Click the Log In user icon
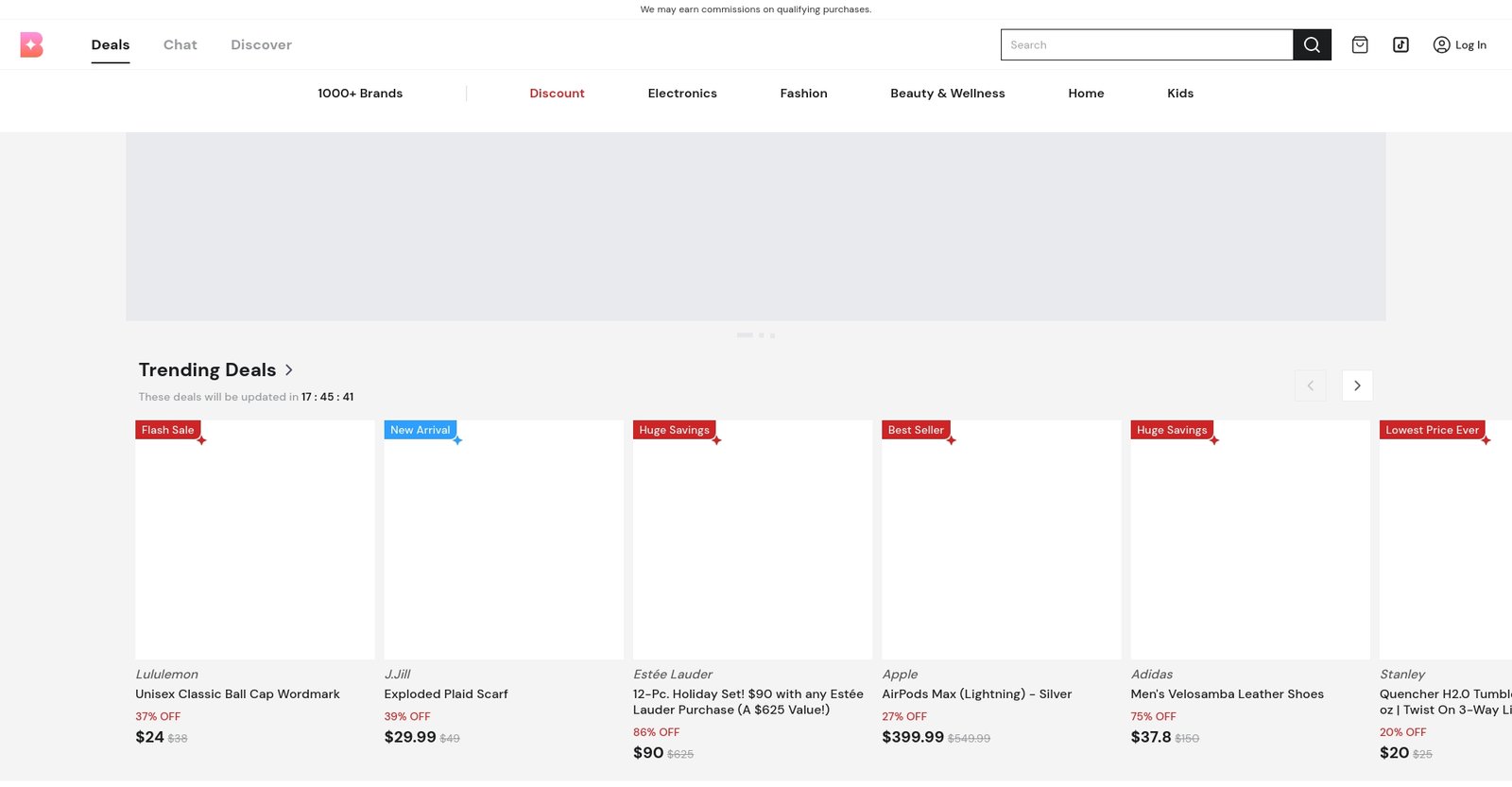Image resolution: width=1512 pixels, height=787 pixels. coord(1441,44)
